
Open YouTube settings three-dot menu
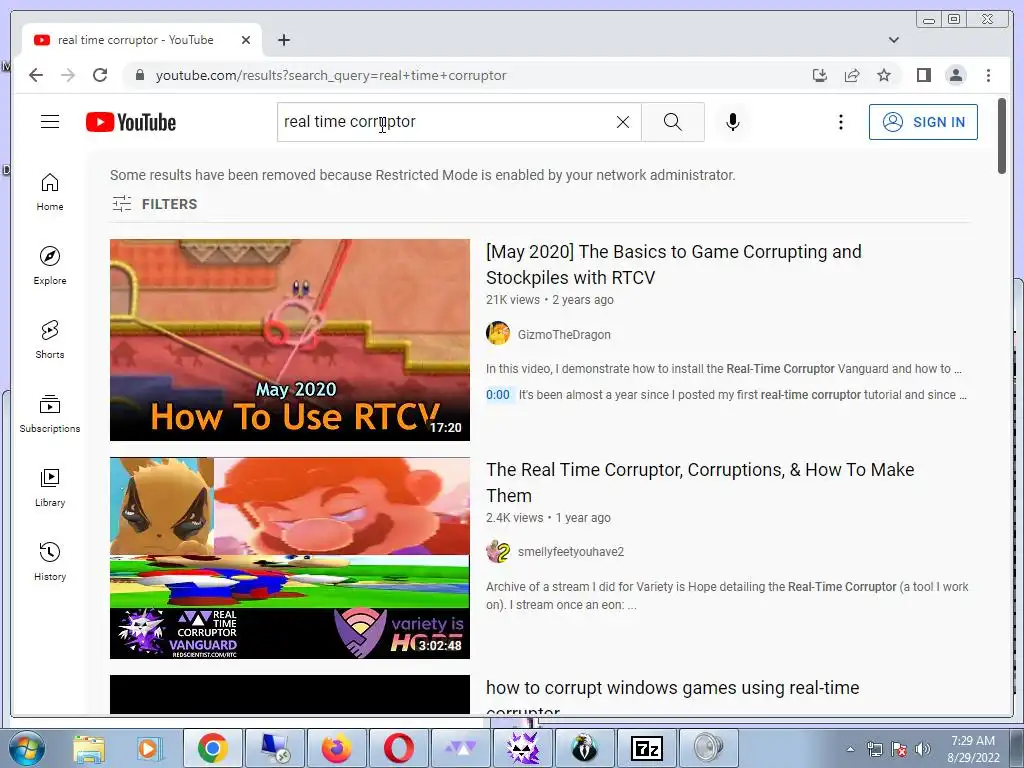point(840,122)
